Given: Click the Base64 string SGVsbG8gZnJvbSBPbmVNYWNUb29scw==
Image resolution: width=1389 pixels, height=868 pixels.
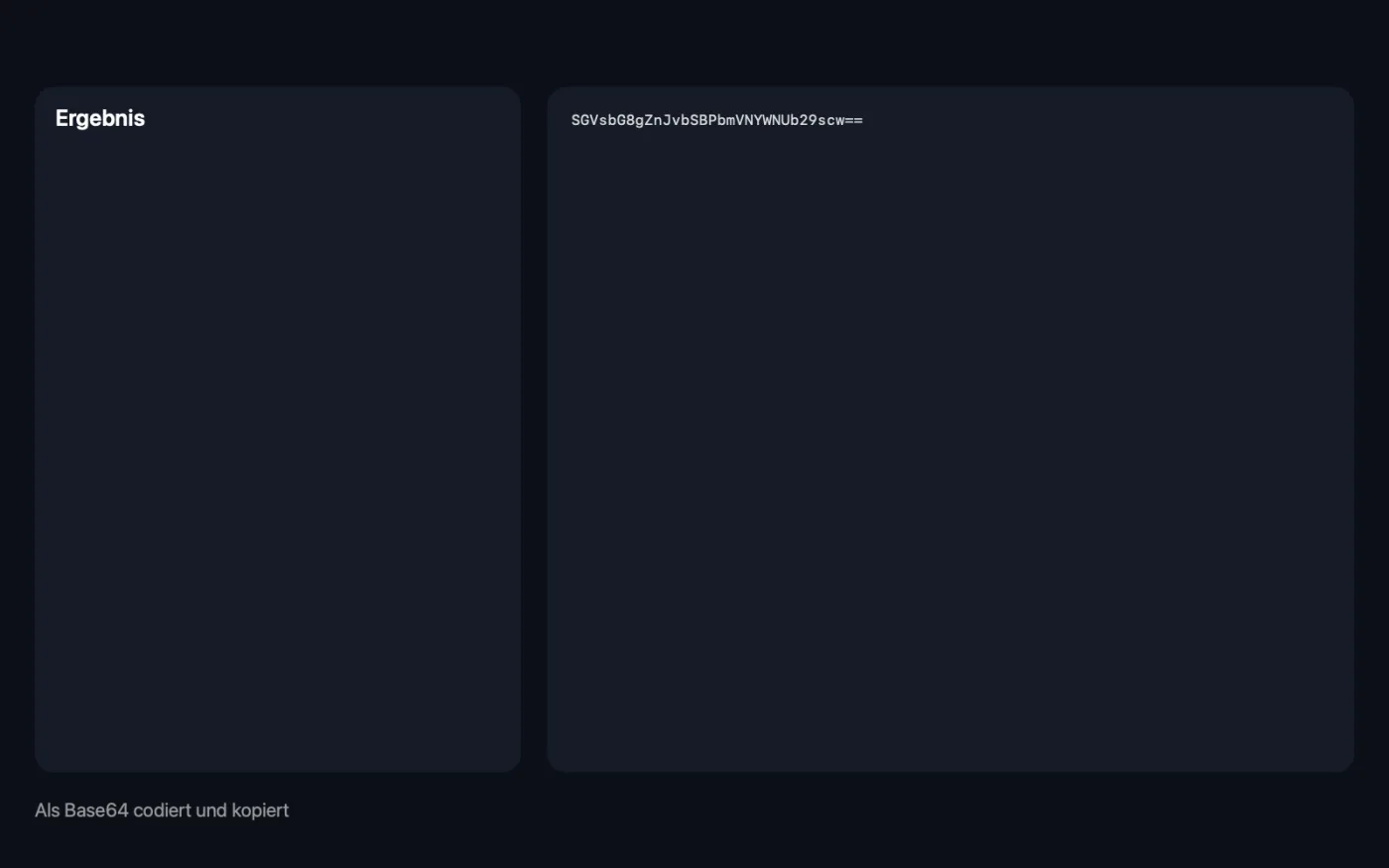Looking at the screenshot, I should tap(717, 120).
